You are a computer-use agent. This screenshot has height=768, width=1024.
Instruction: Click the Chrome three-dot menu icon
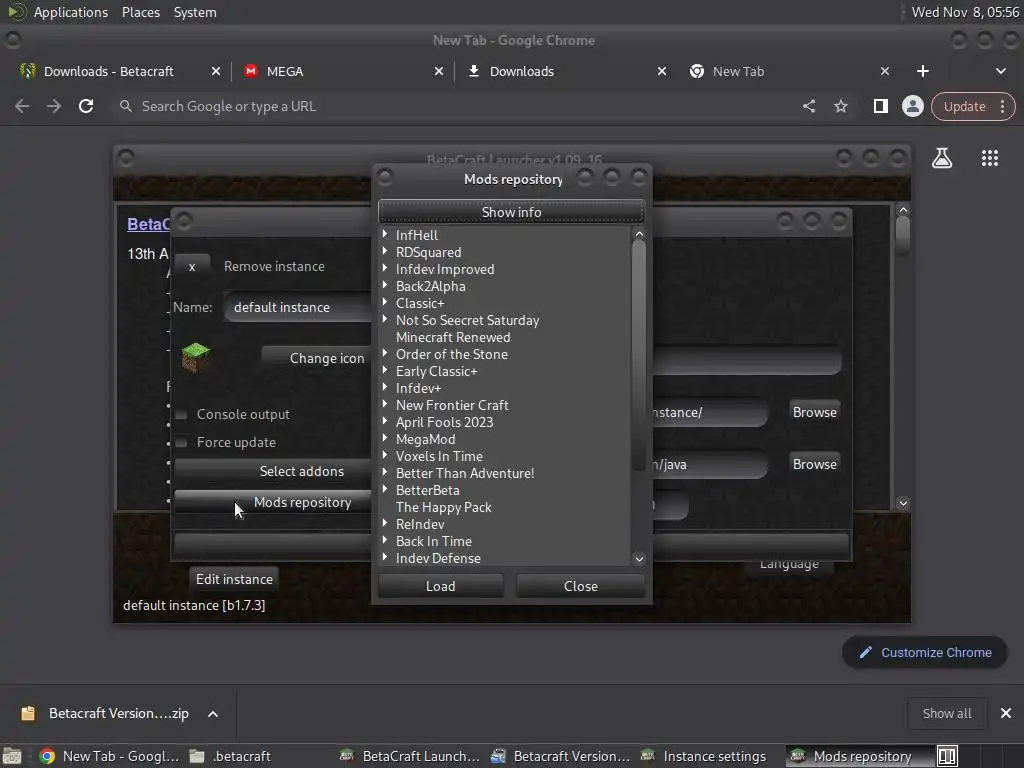coord(1002,106)
